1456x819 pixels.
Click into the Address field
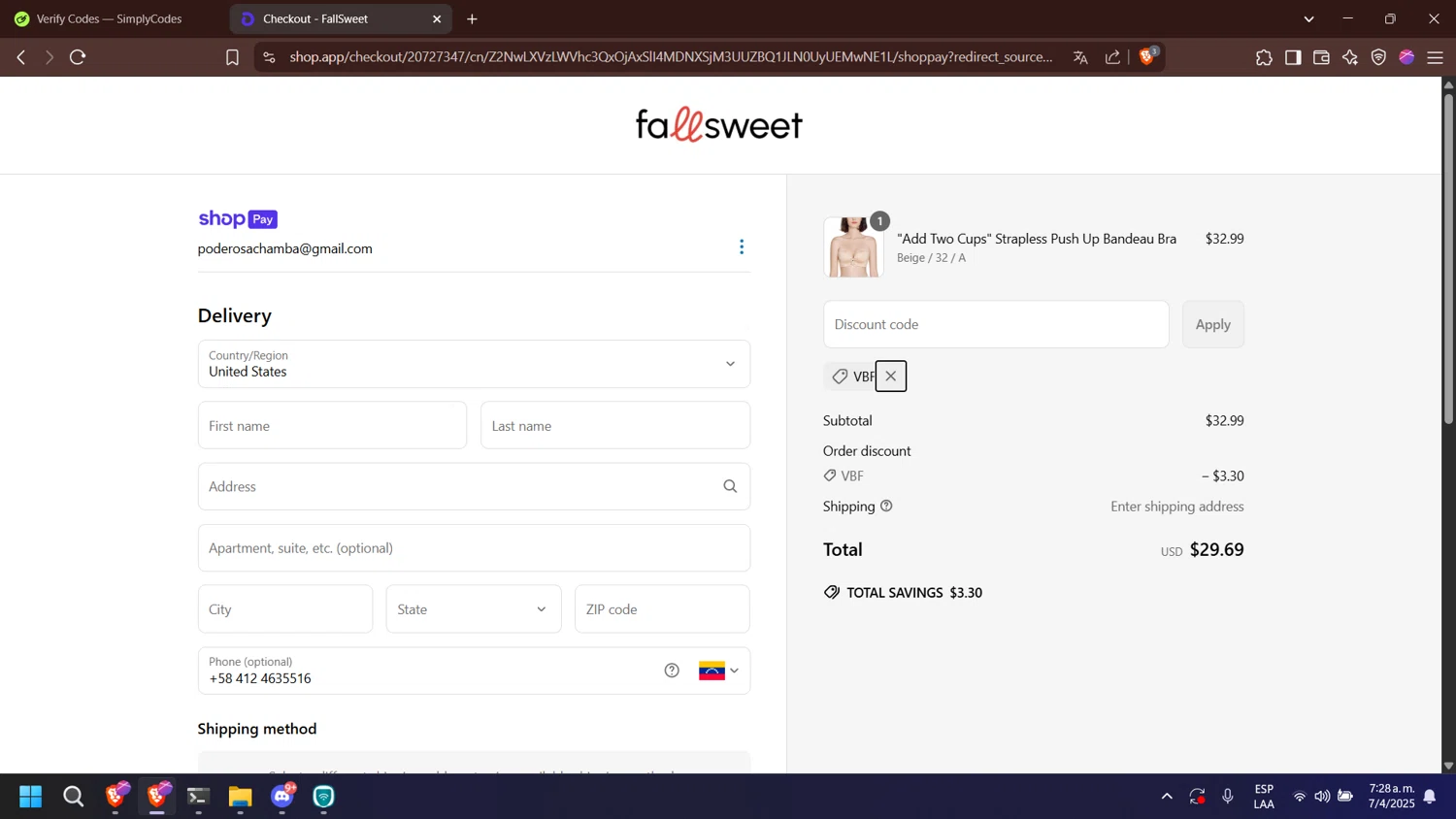474,486
